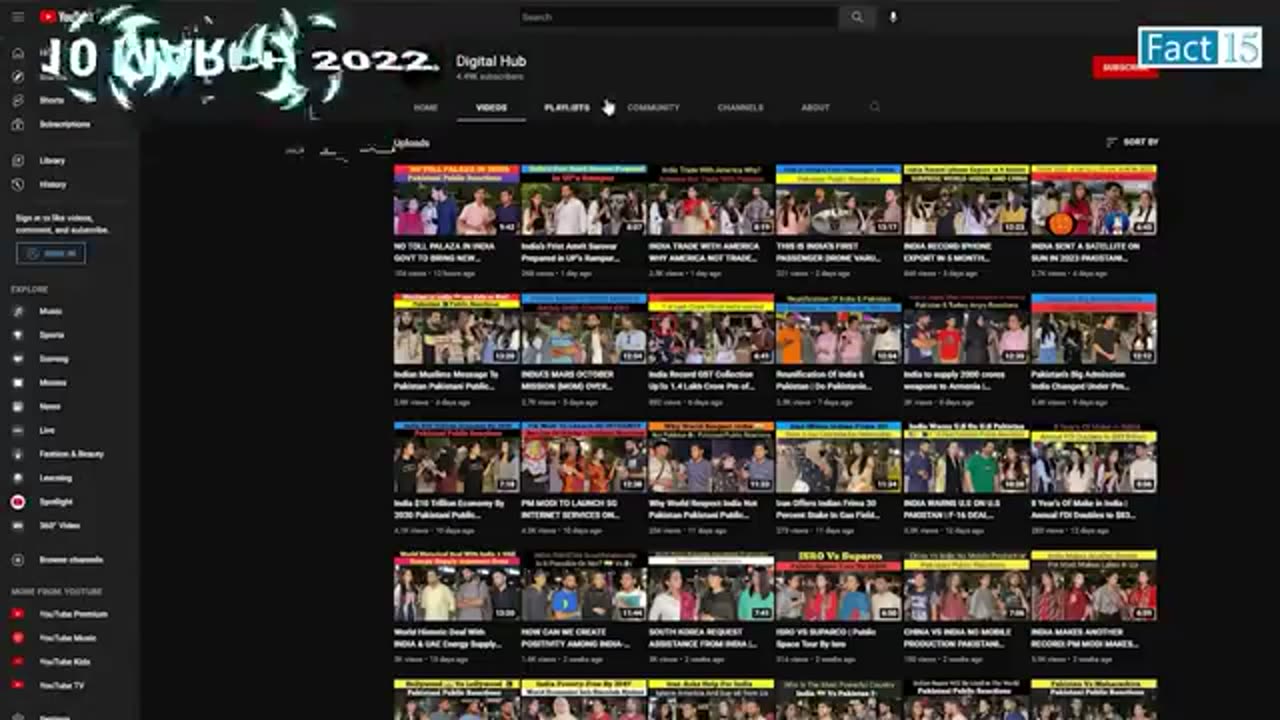Click inside the Search field
This screenshot has width=1280, height=720.
[x=678, y=17]
